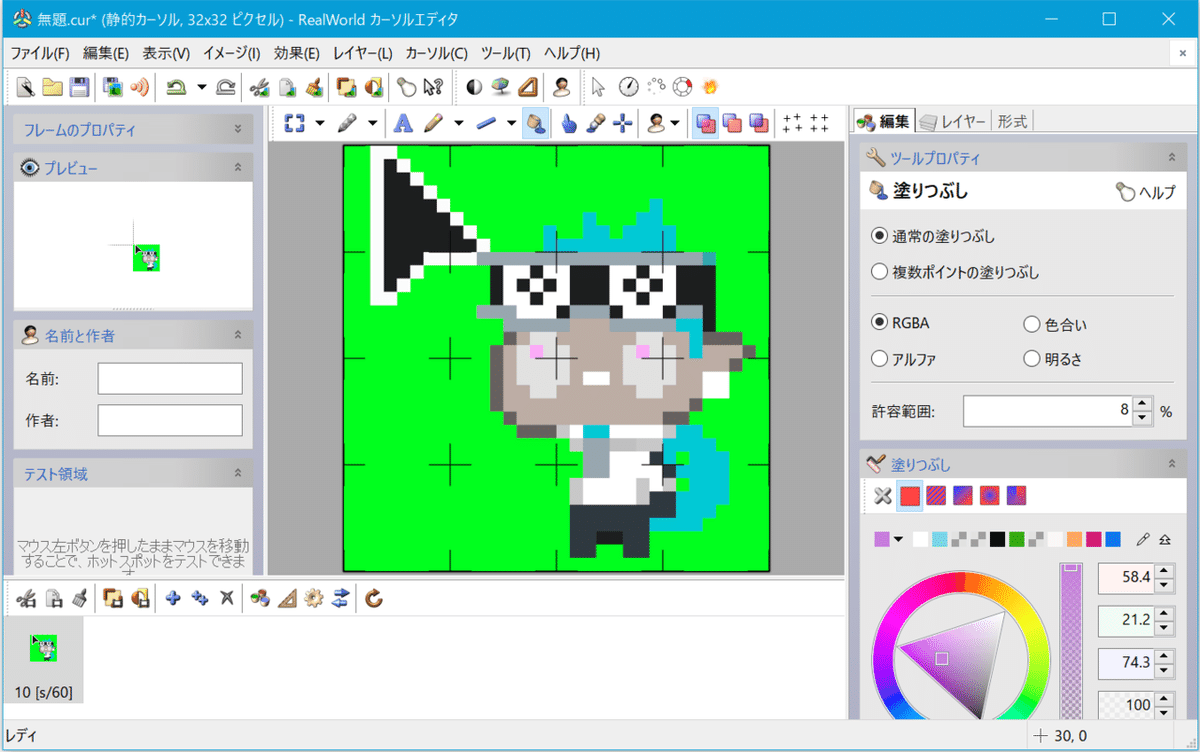
Task: Click the half-black circle icon in the top toolbar
Action: (474, 87)
